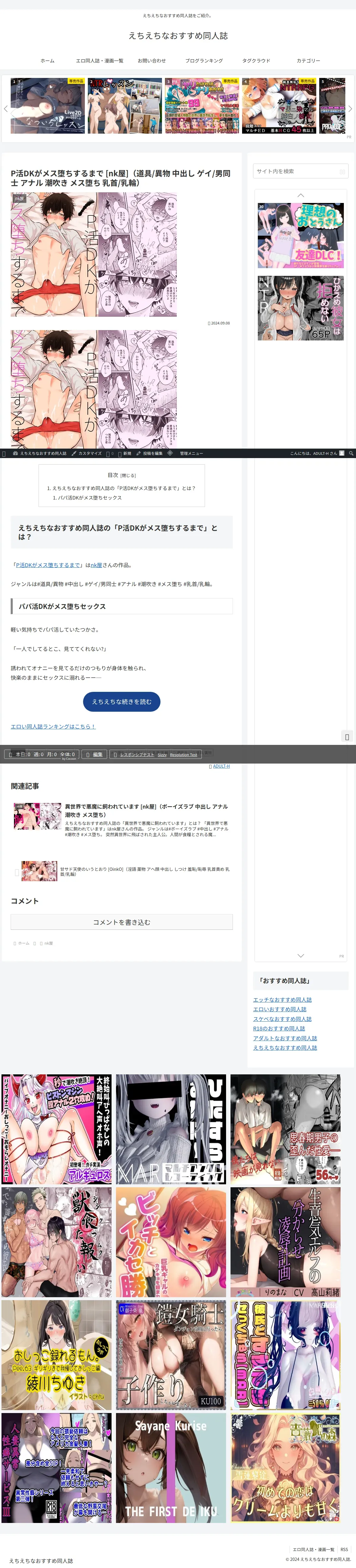Image resolution: width=356 pixels, height=1568 pixels.
Task: Click the scroll-to-top button near the article
Action: tap(347, 737)
